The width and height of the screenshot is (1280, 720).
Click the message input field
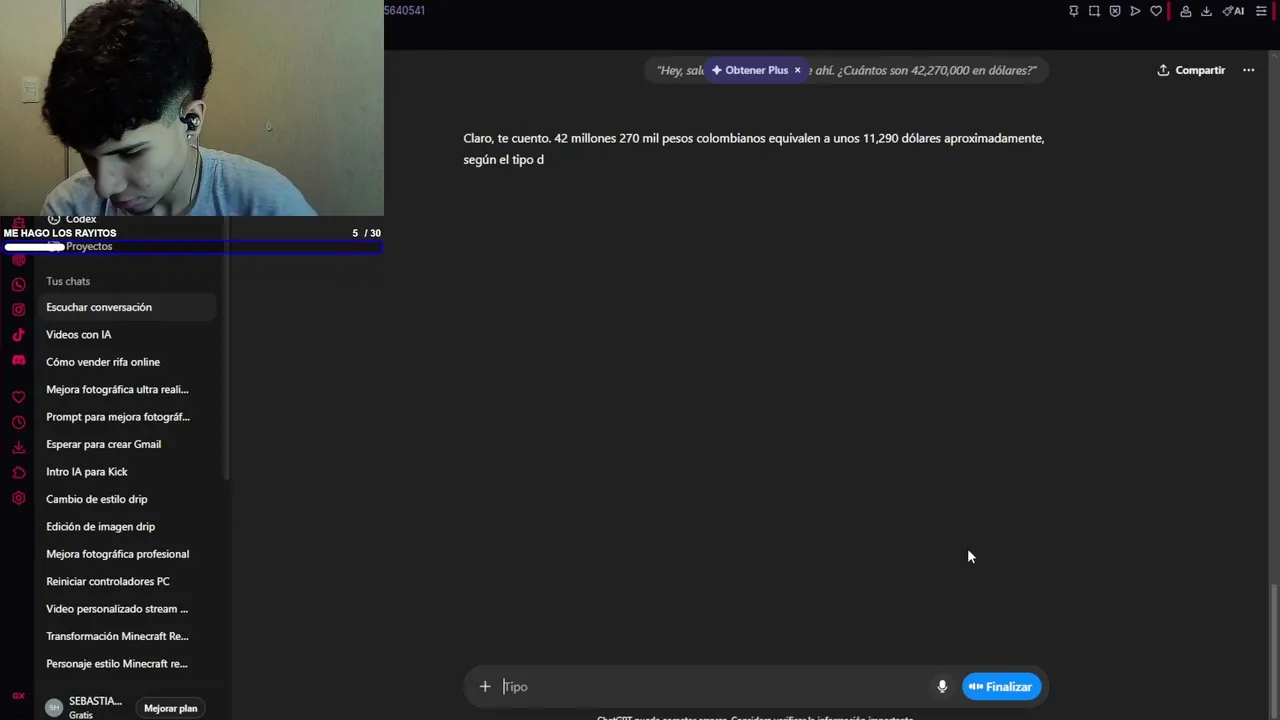click(715, 687)
